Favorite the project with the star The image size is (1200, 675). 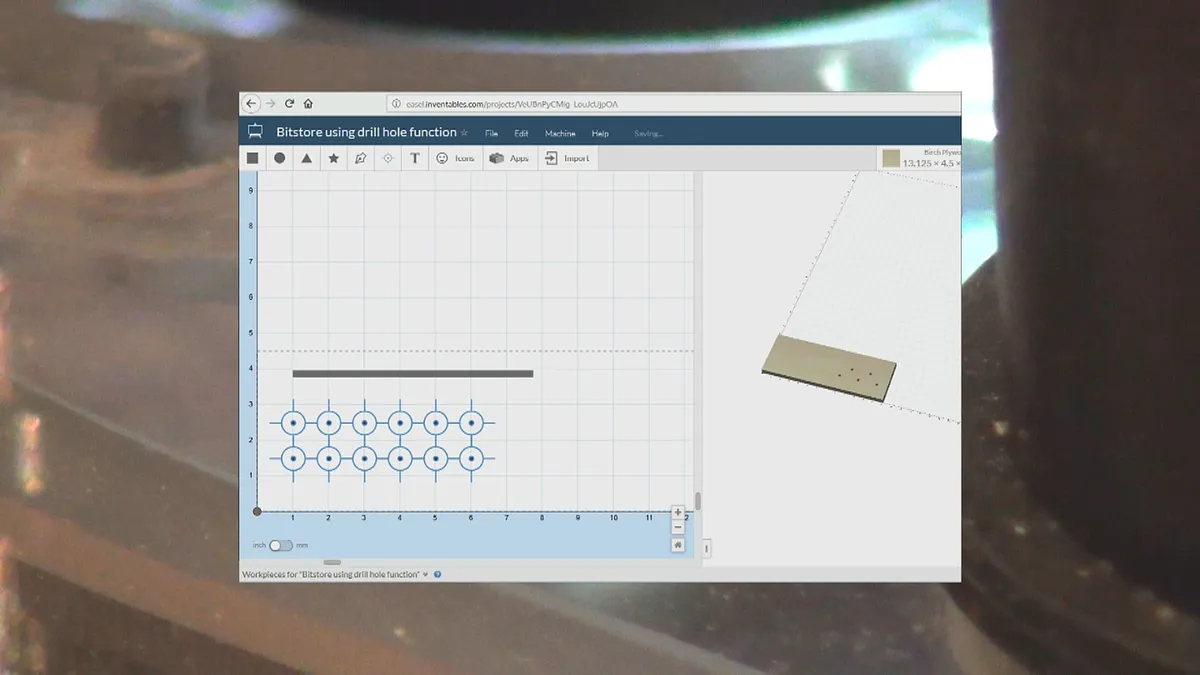464,132
